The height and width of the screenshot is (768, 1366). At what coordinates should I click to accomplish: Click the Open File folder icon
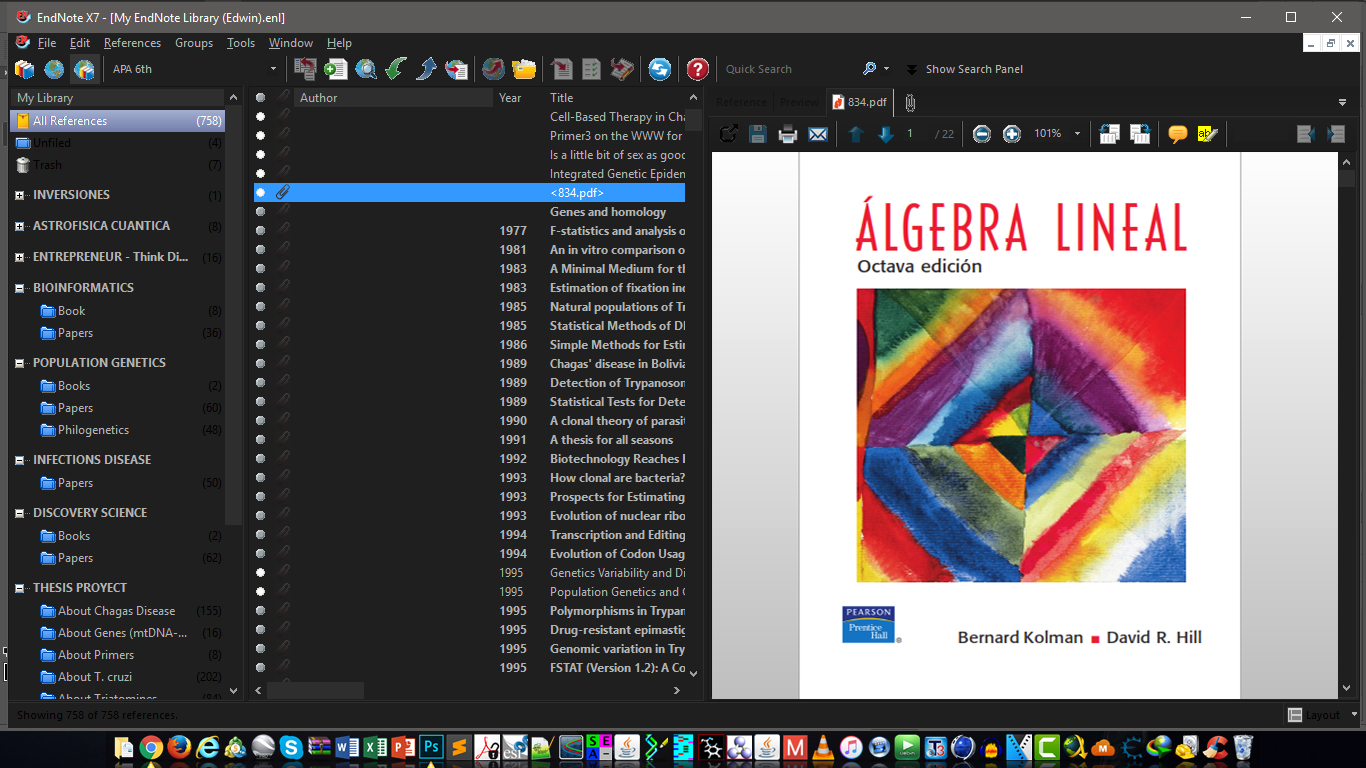point(524,69)
